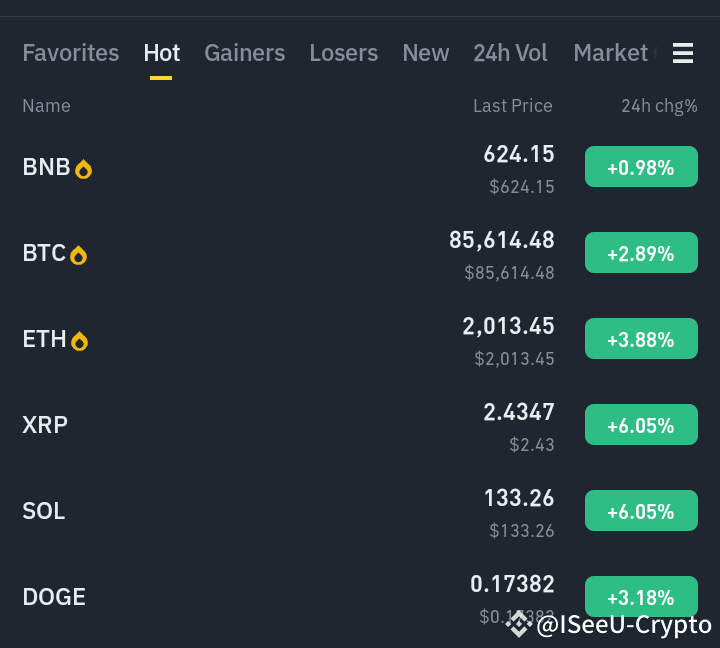Open the hamburger list menu icon
The height and width of the screenshot is (648, 720).
683,53
